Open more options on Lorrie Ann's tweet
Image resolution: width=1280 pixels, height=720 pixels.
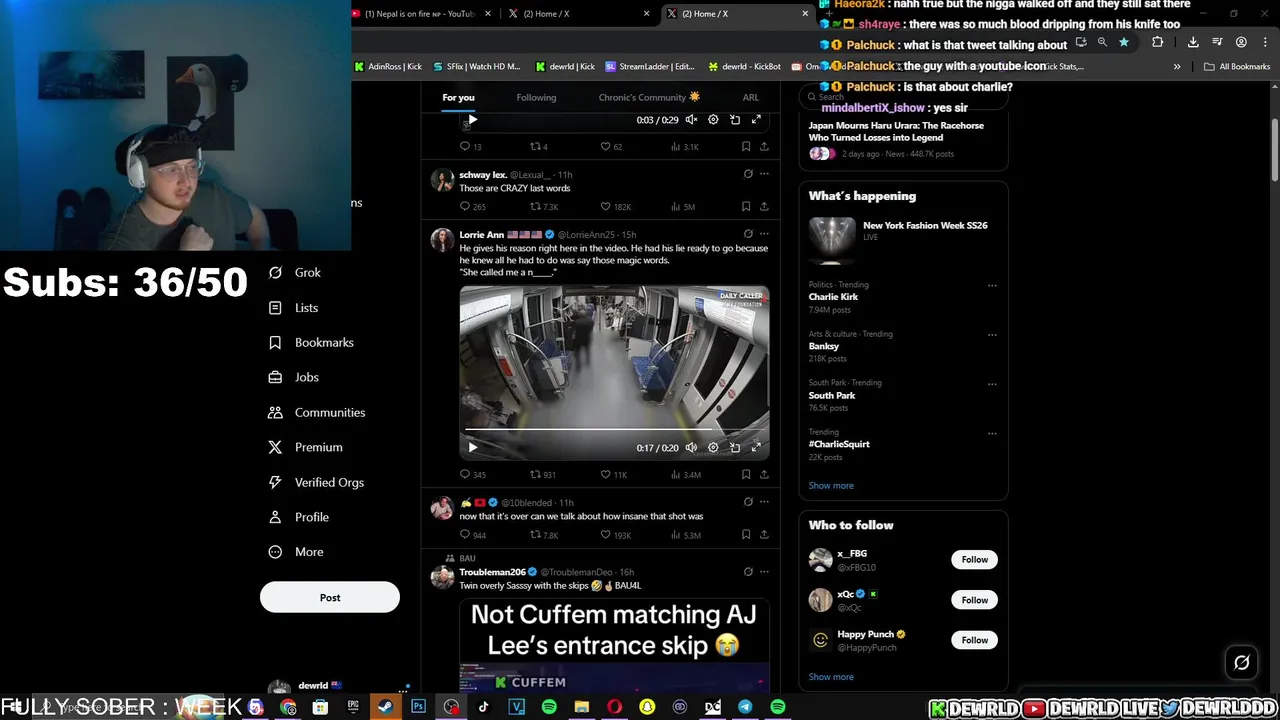[764, 234]
